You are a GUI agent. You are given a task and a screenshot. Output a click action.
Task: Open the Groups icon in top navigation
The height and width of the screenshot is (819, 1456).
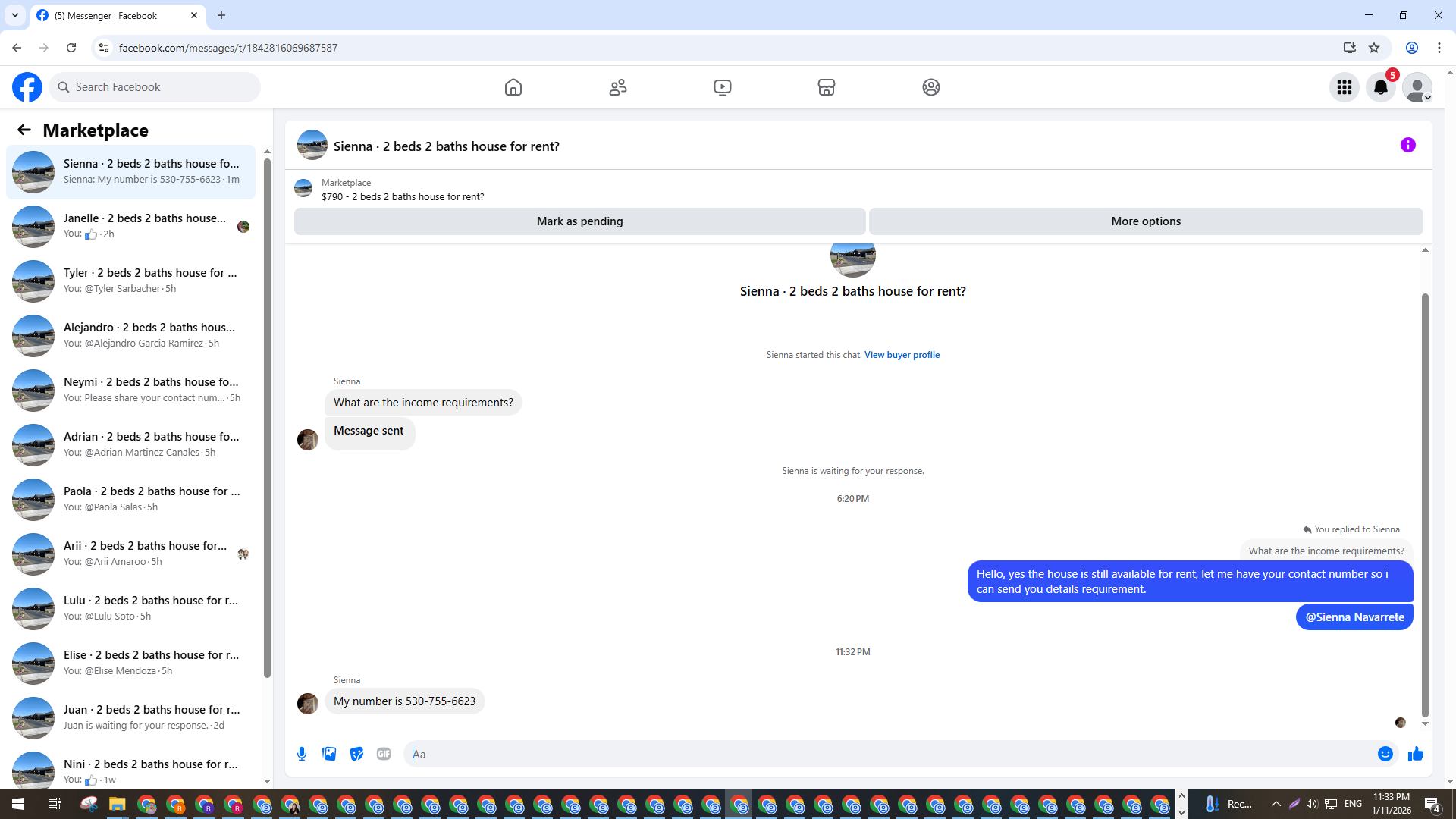(931, 87)
